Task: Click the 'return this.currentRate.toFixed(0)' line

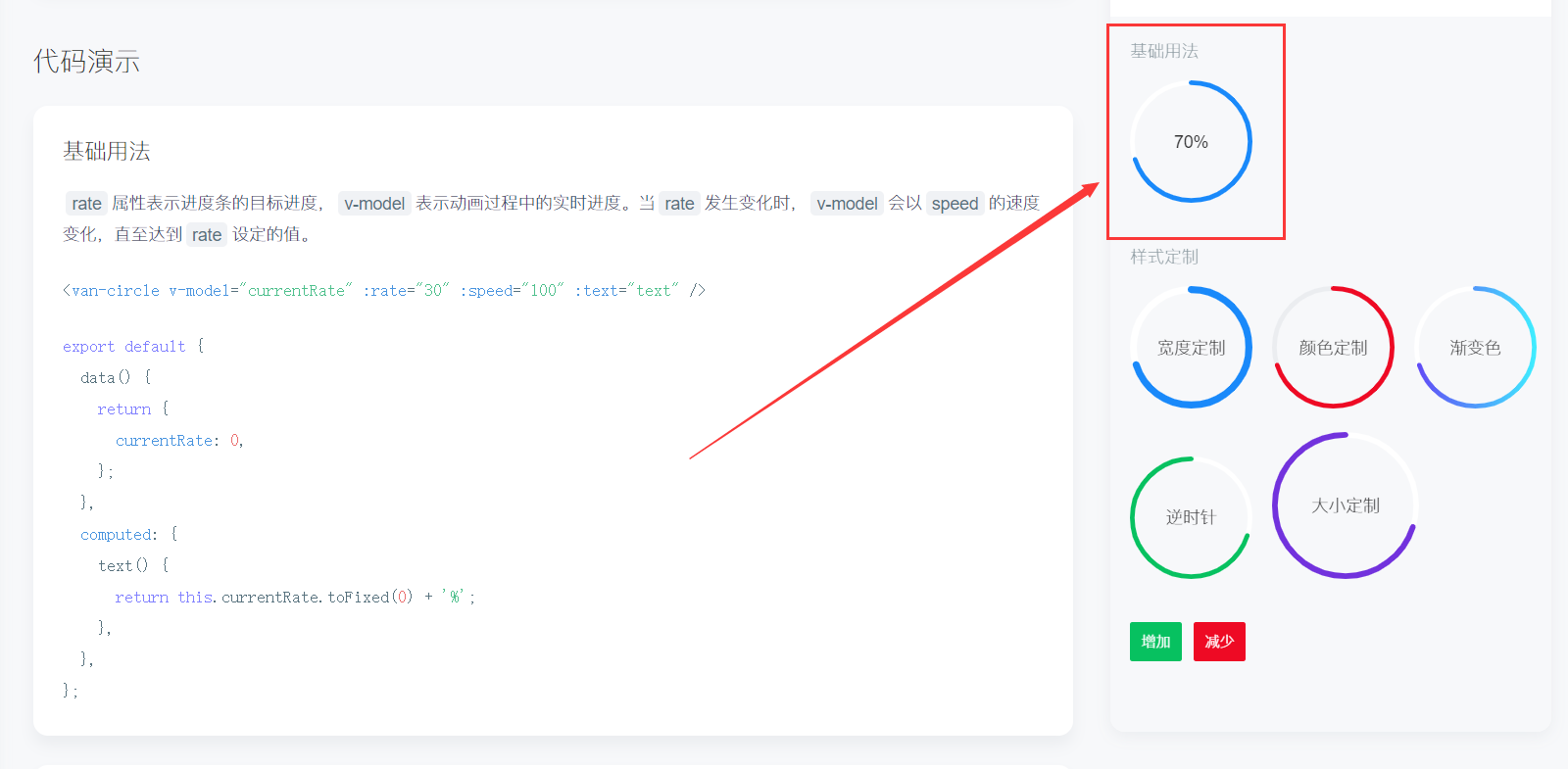Action: [295, 597]
